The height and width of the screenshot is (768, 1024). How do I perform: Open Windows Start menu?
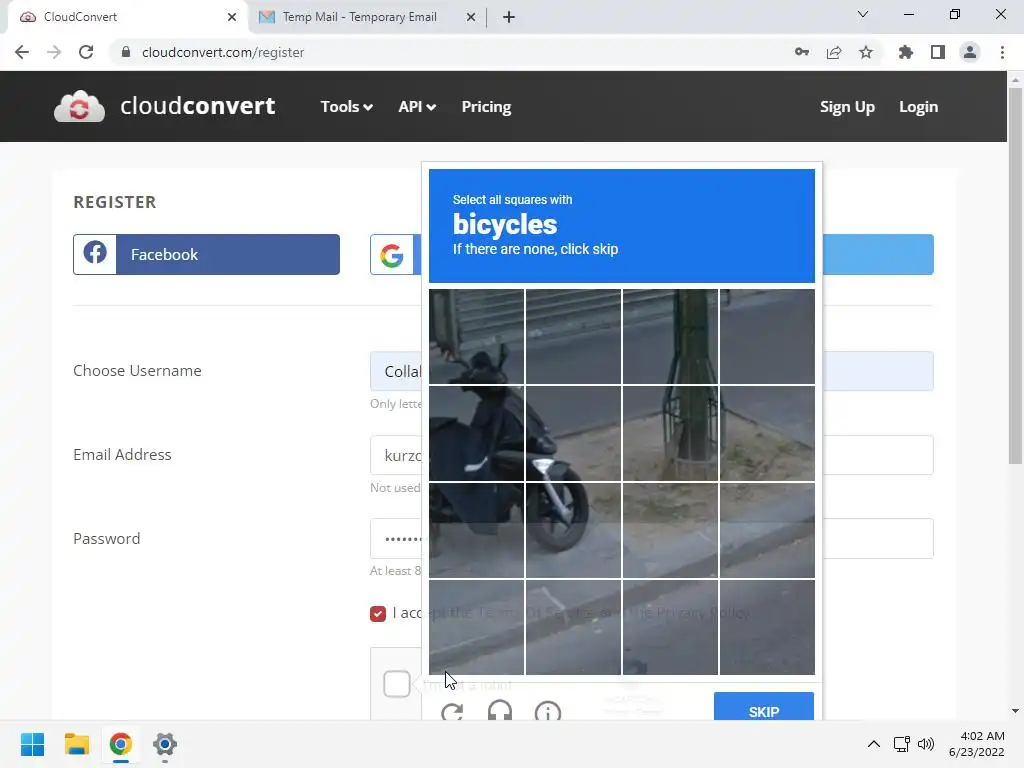click(33, 744)
